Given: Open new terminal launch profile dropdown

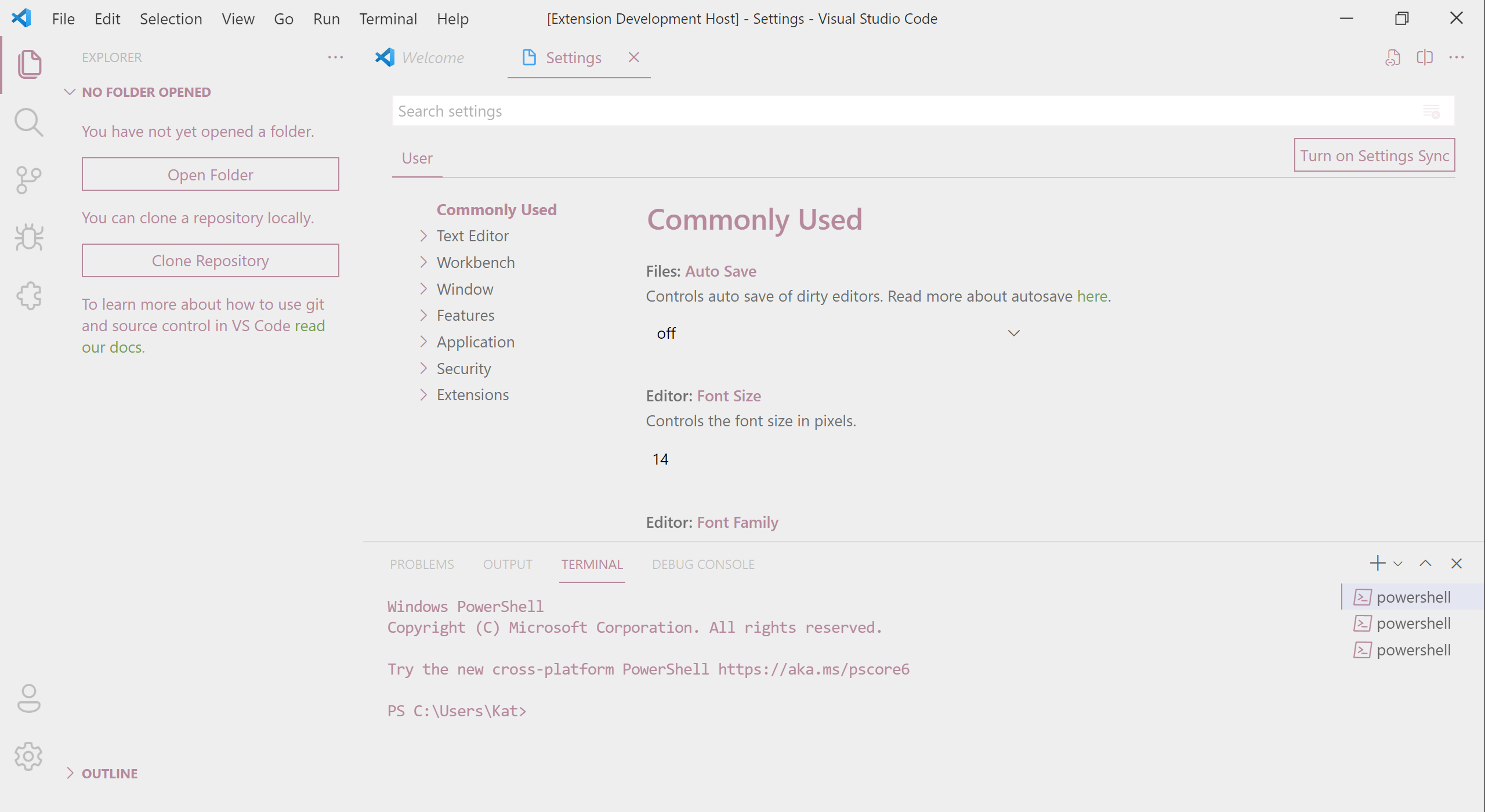Looking at the screenshot, I should [x=1398, y=564].
